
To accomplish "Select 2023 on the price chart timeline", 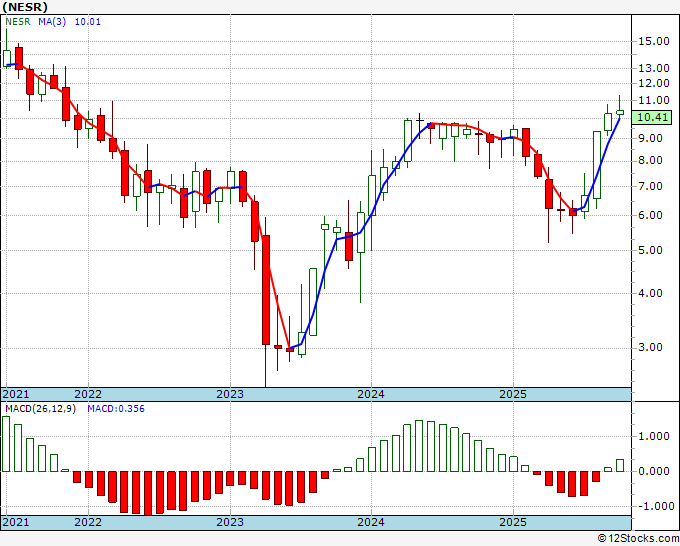I will [230, 394].
